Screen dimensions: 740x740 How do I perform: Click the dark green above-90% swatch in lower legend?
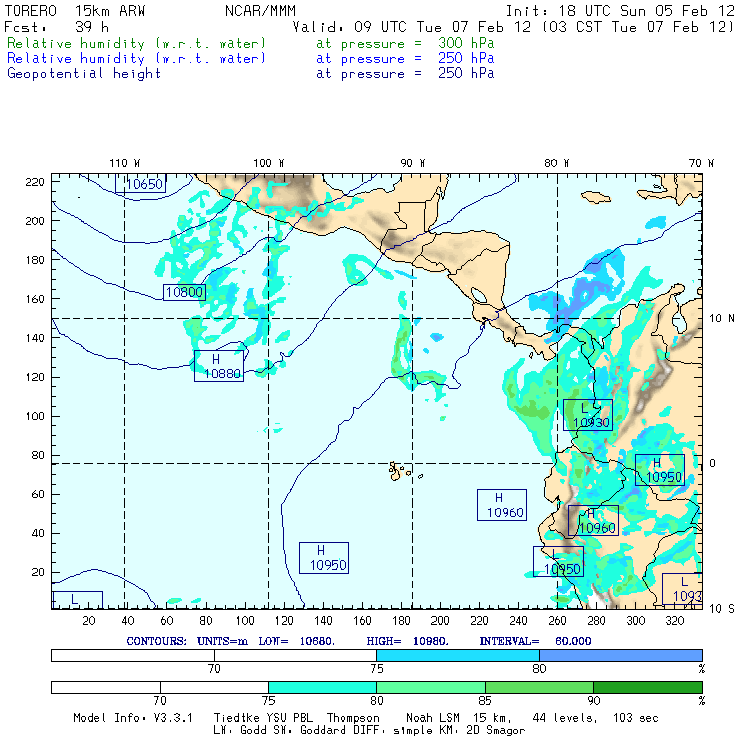[648, 687]
